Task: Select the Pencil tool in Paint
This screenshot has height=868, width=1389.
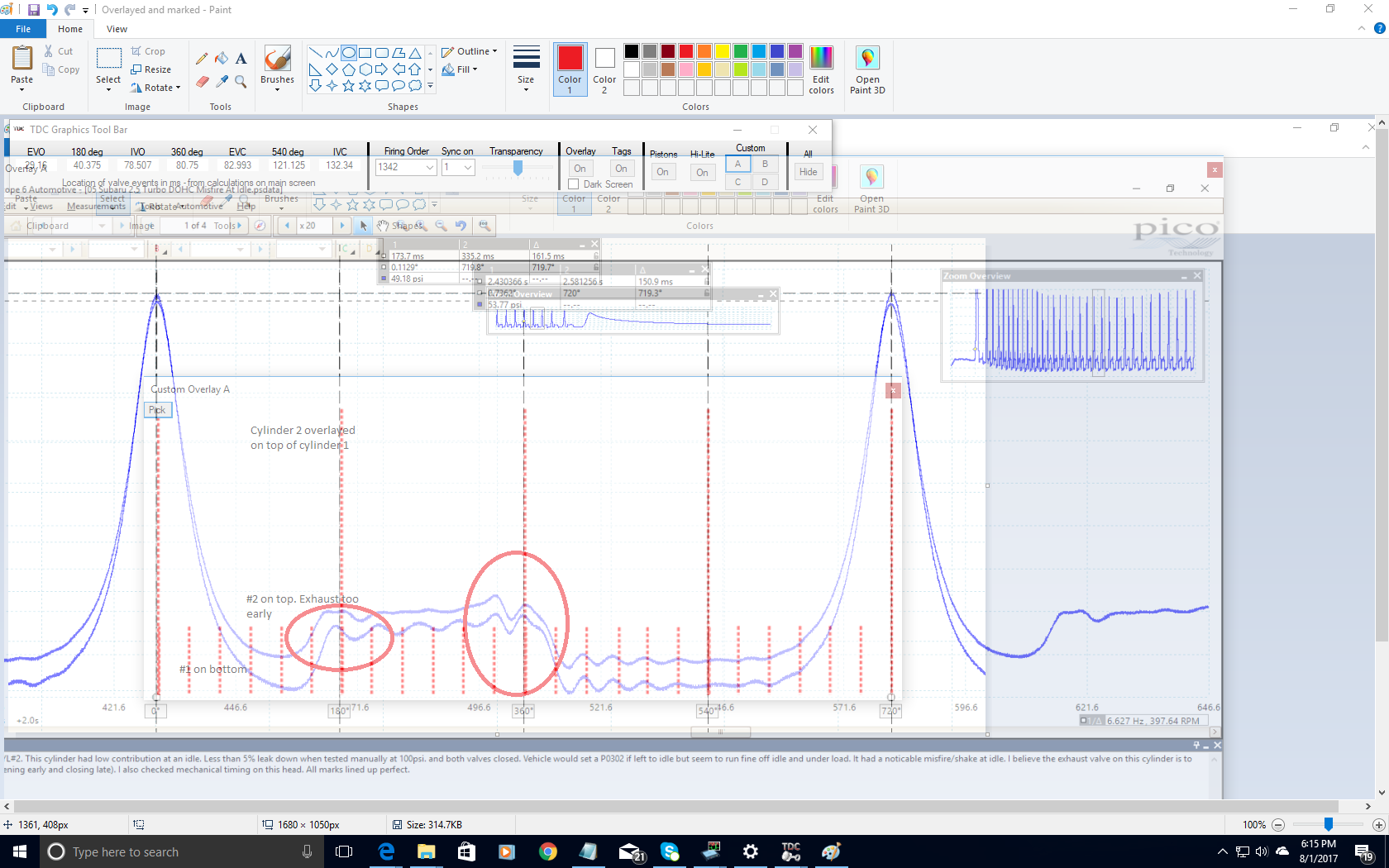Action: point(201,59)
